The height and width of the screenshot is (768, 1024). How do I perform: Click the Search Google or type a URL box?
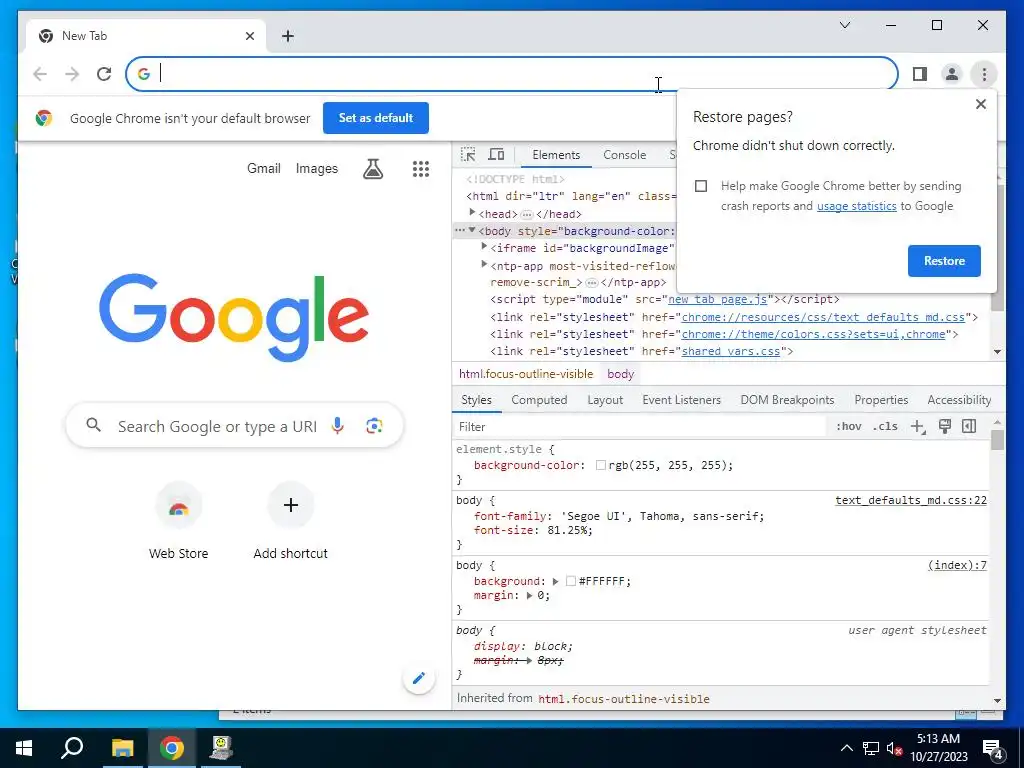point(235,426)
